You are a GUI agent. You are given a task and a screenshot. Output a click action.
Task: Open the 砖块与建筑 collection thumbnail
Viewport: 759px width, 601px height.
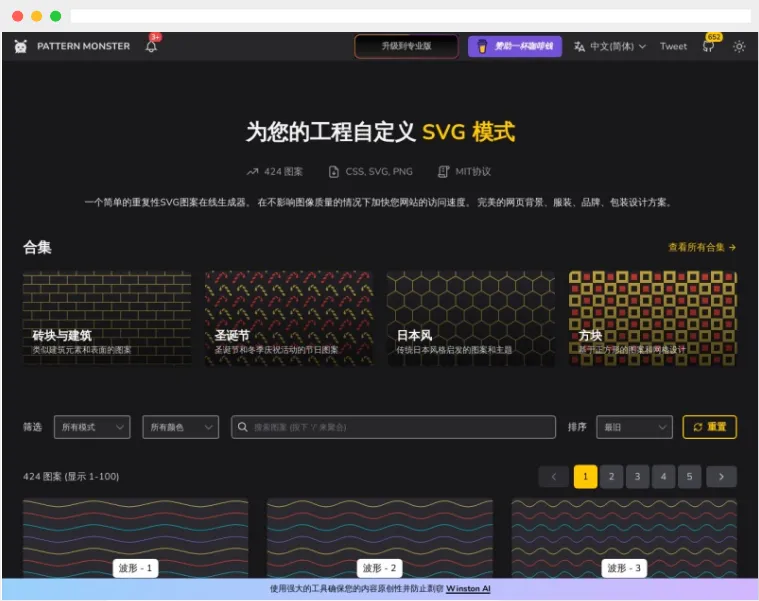tap(107, 317)
